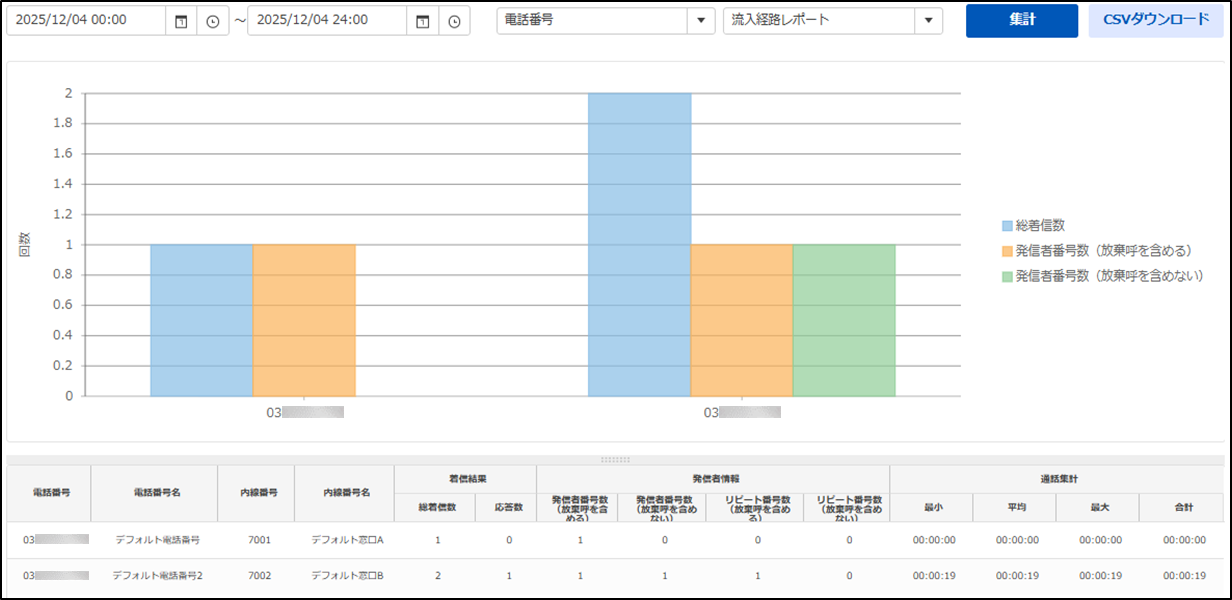Click the 応答数 column header
Screen dimensions: 1232x600
[x=510, y=508]
